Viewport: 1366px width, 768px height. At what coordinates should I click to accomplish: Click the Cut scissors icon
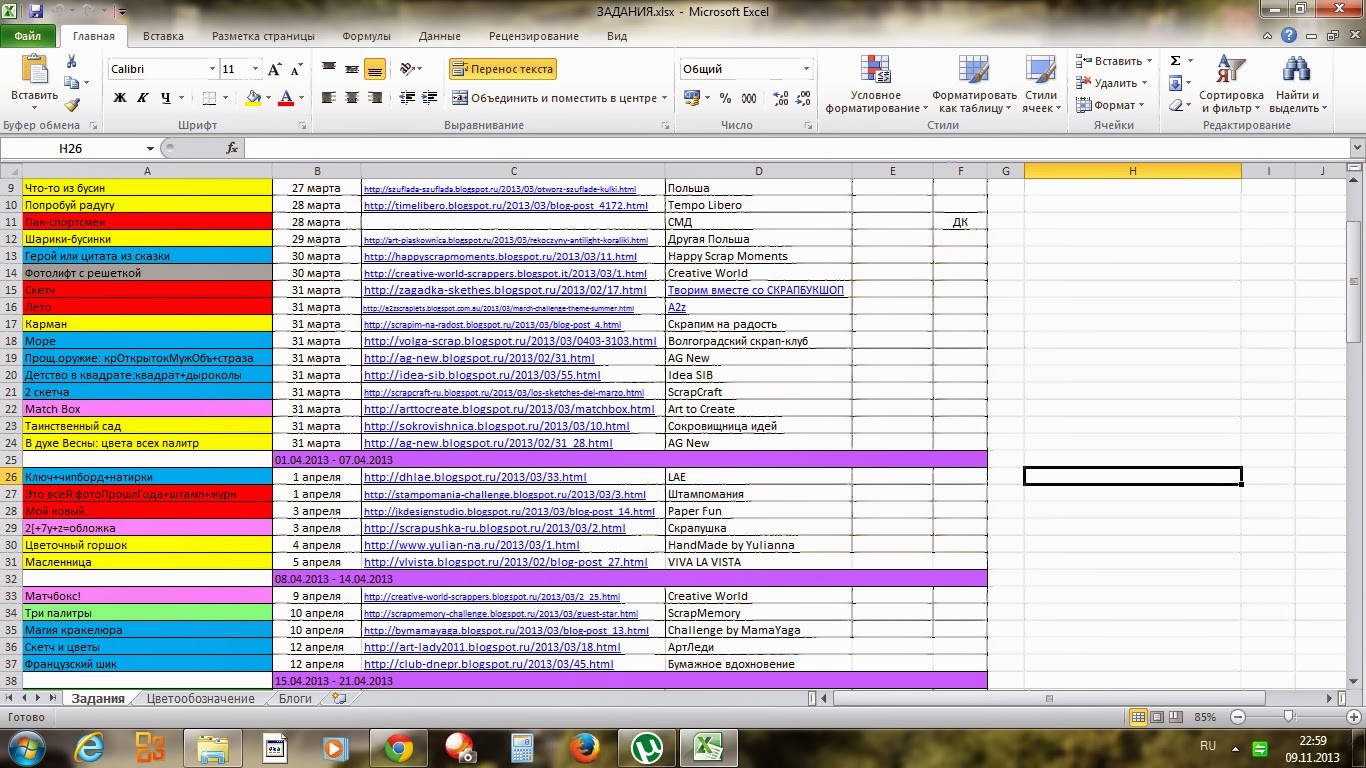(x=71, y=61)
